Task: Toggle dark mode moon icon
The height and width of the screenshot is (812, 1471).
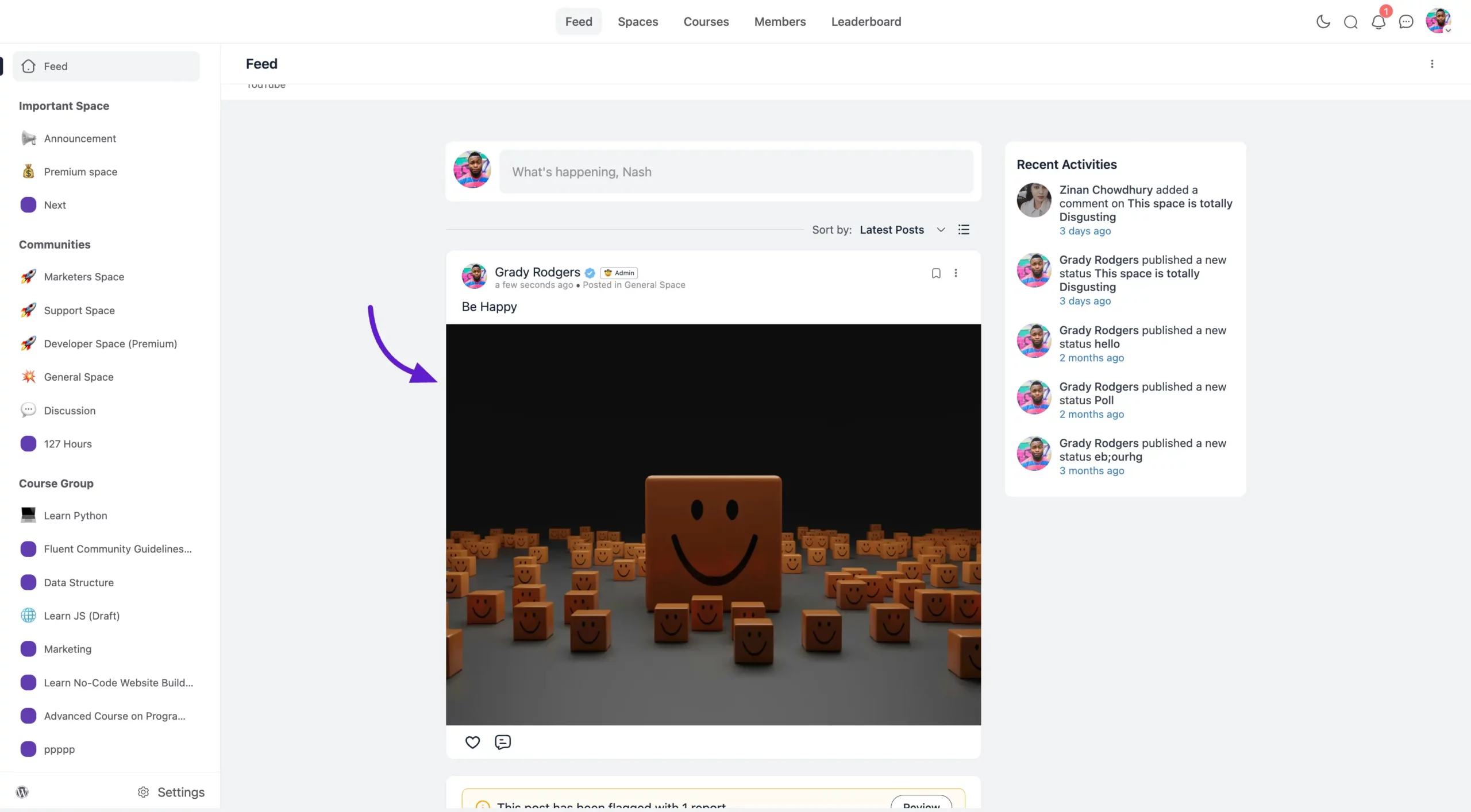Action: (1323, 22)
